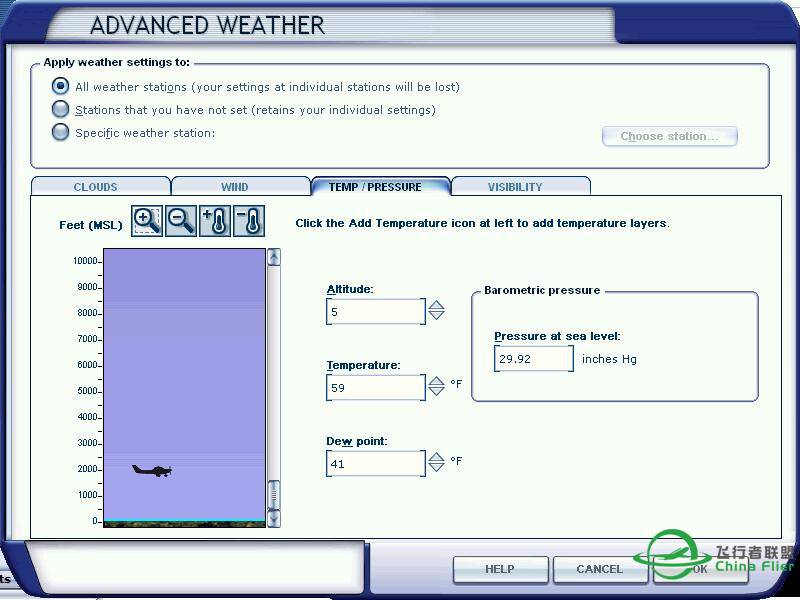
Task: Click the altitude chart scrollbar up arrow
Action: [274, 257]
